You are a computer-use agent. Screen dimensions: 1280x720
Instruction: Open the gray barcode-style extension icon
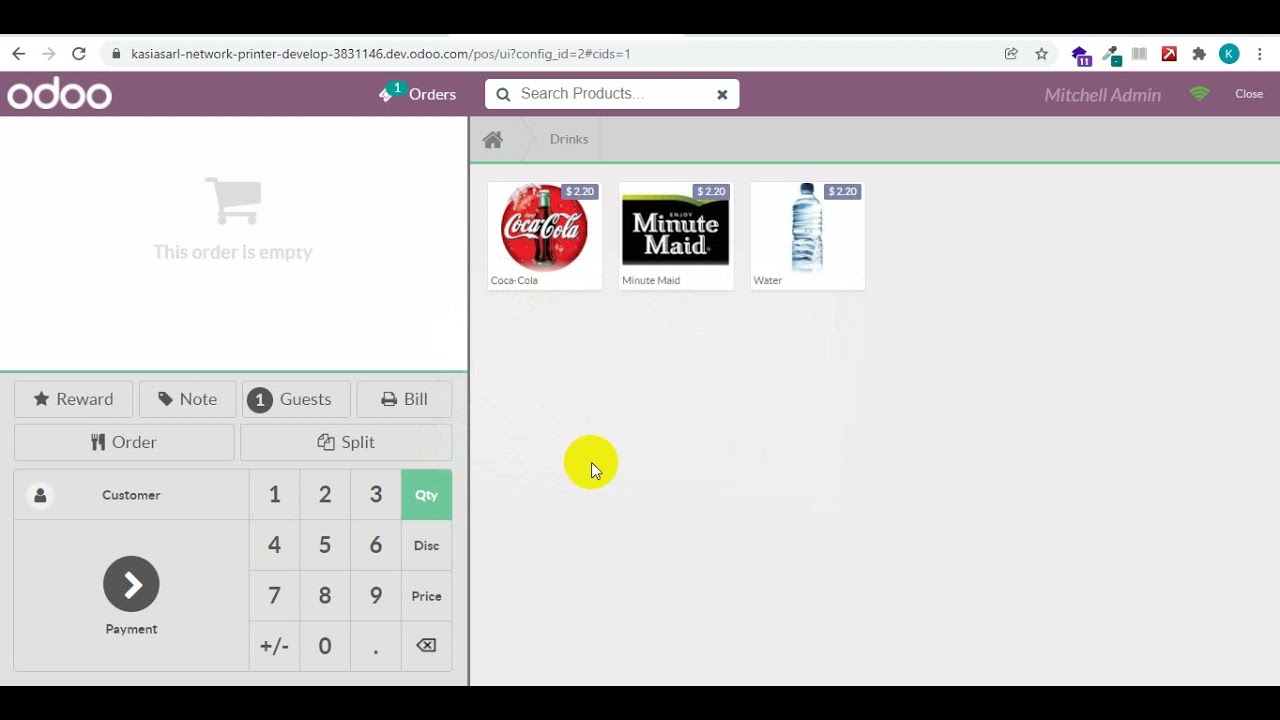(1139, 54)
